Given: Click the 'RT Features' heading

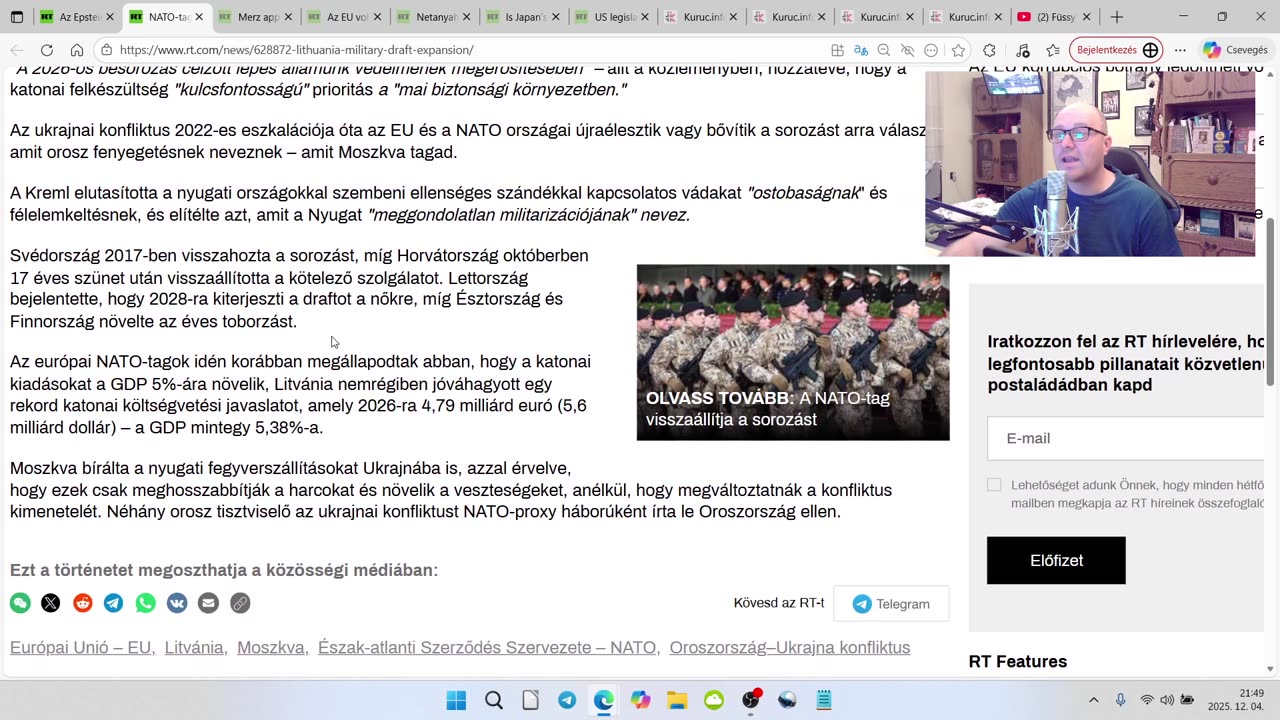Looking at the screenshot, I should (x=1017, y=661).
